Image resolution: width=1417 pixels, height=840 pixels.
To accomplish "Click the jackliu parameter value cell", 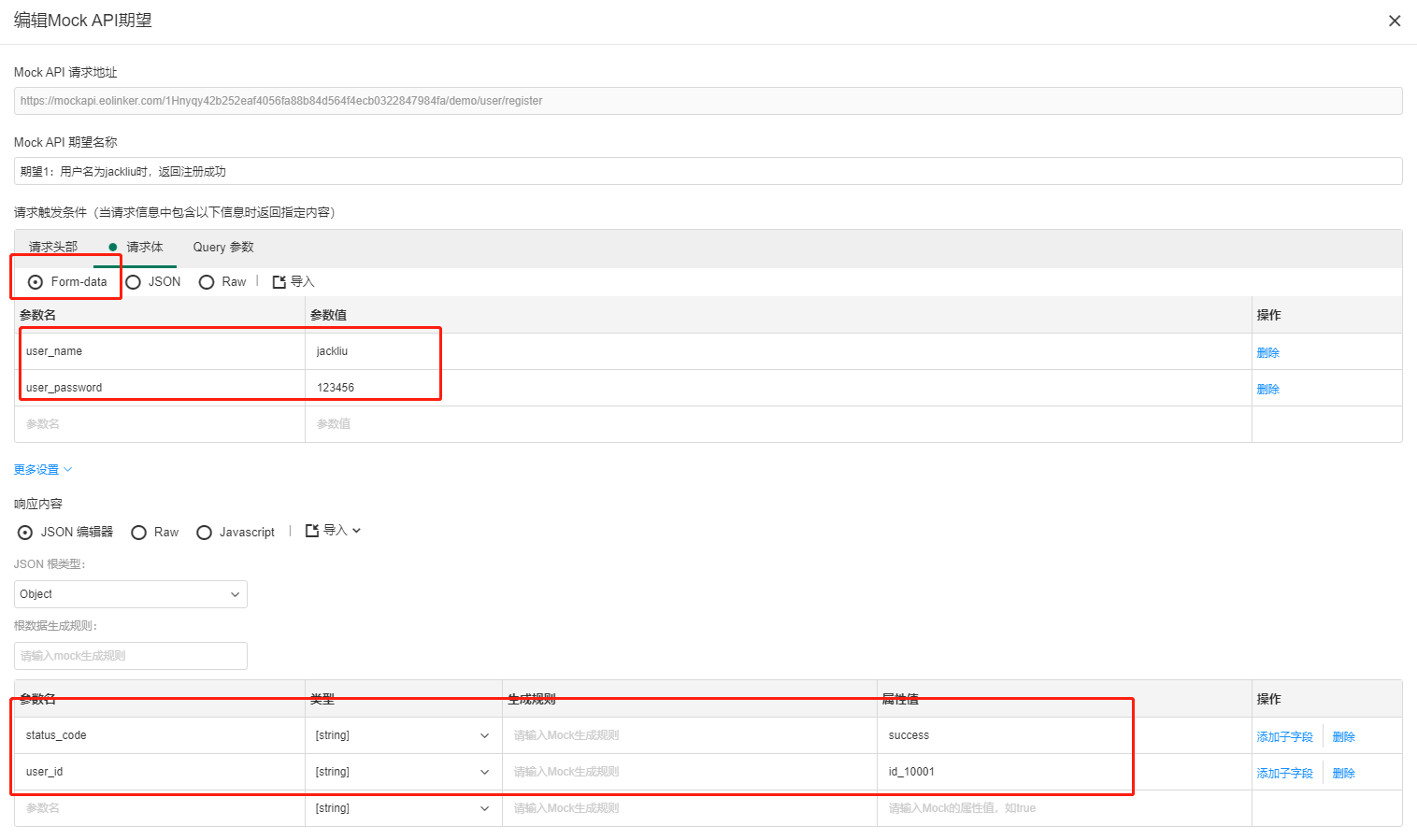I will [779, 351].
